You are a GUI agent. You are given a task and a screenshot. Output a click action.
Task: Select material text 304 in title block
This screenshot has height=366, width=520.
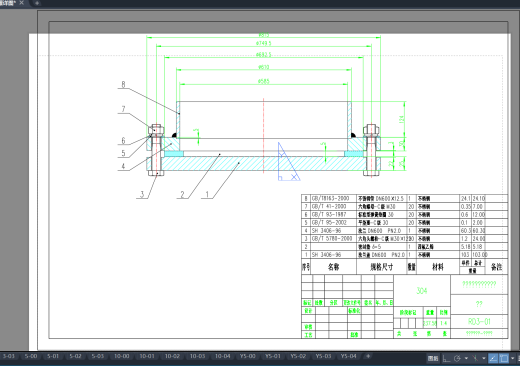click(422, 291)
